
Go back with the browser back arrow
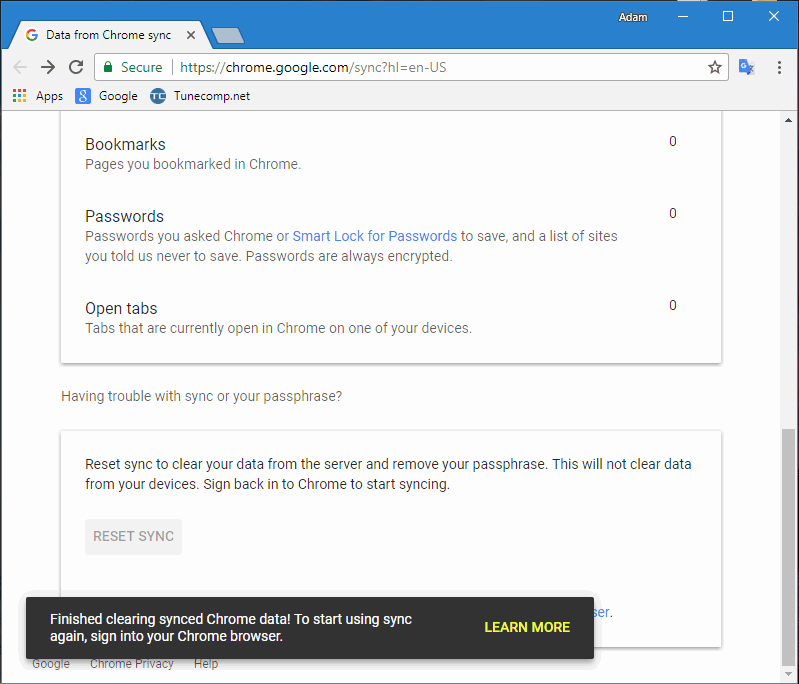pyautogui.click(x=20, y=67)
